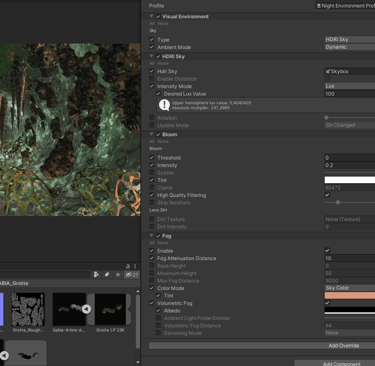Select the Grotte_Rough texture thumbnail
The width and height of the screenshot is (375, 366).
coord(28,309)
